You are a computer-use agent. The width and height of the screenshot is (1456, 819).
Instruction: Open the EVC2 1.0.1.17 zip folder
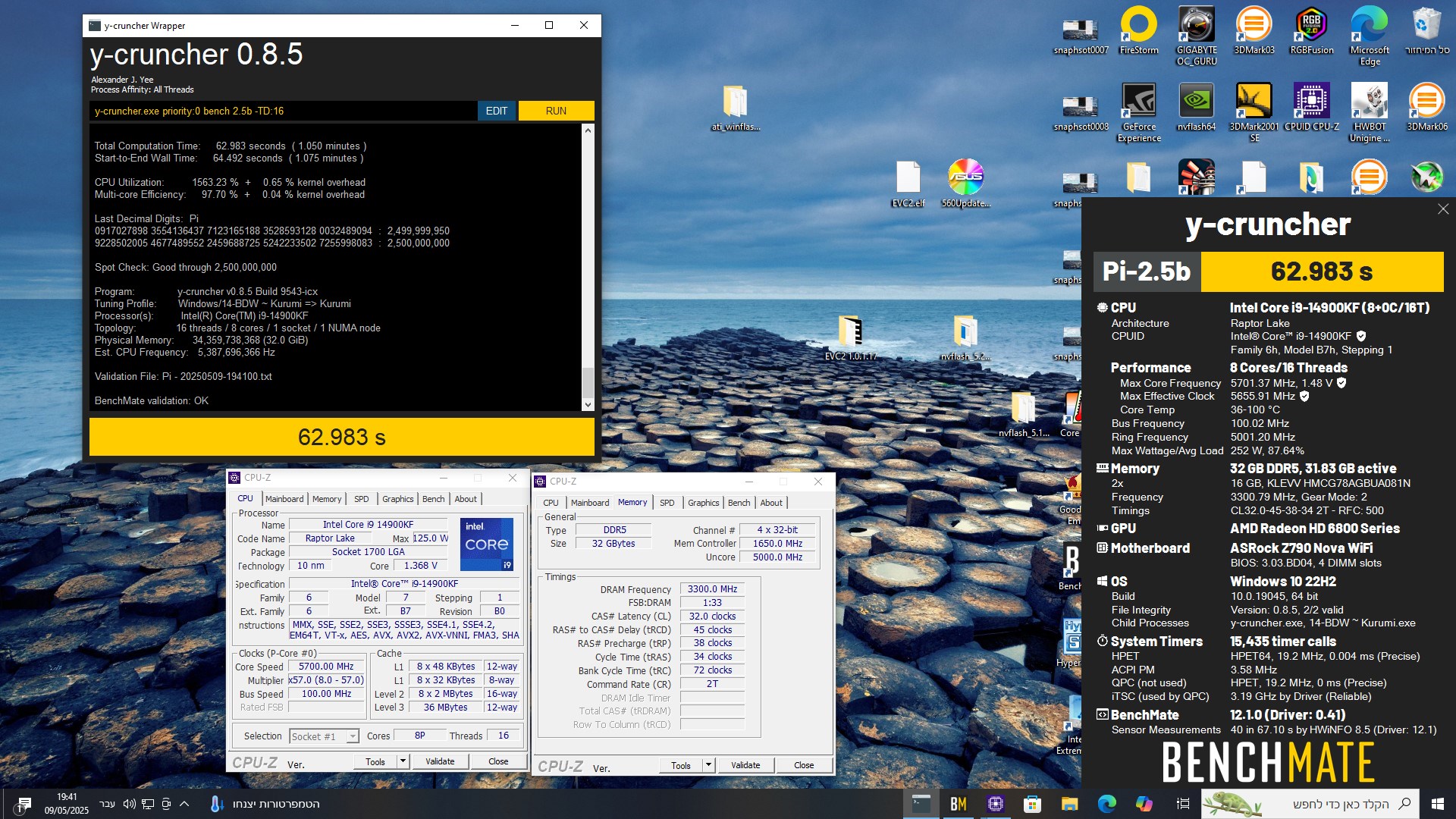click(850, 337)
